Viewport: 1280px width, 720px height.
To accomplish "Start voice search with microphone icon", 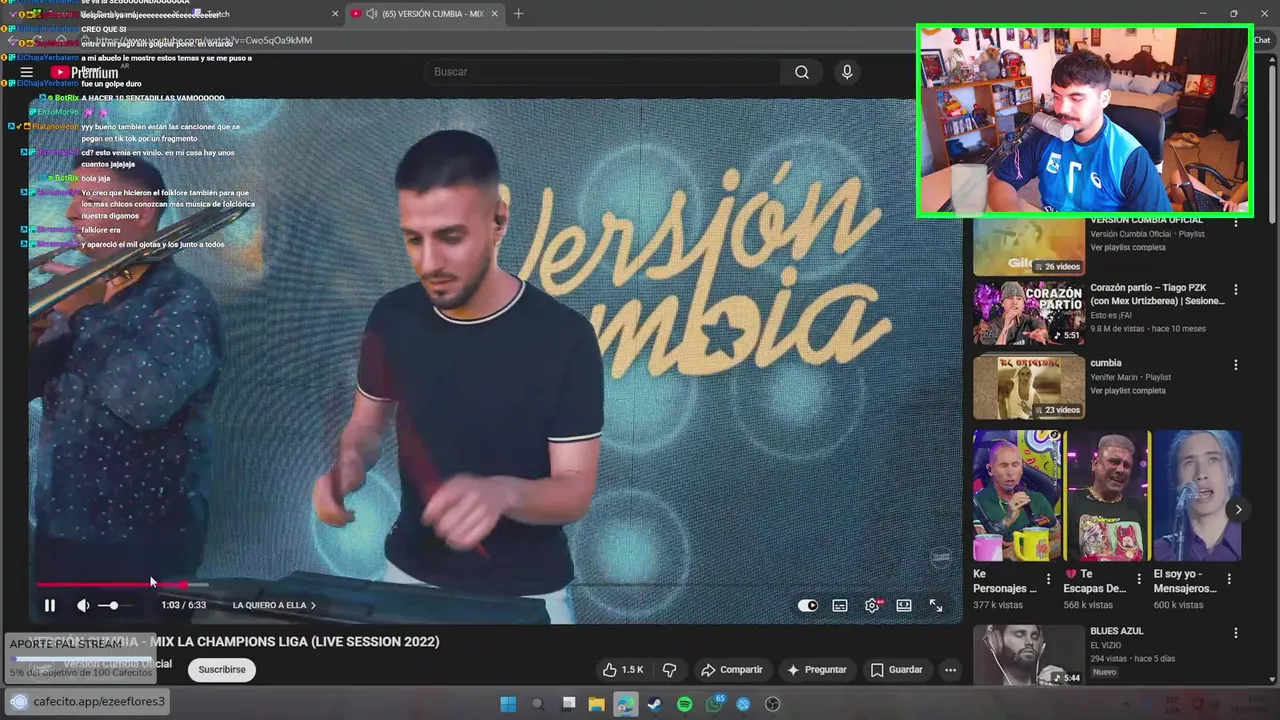I will 847,72.
